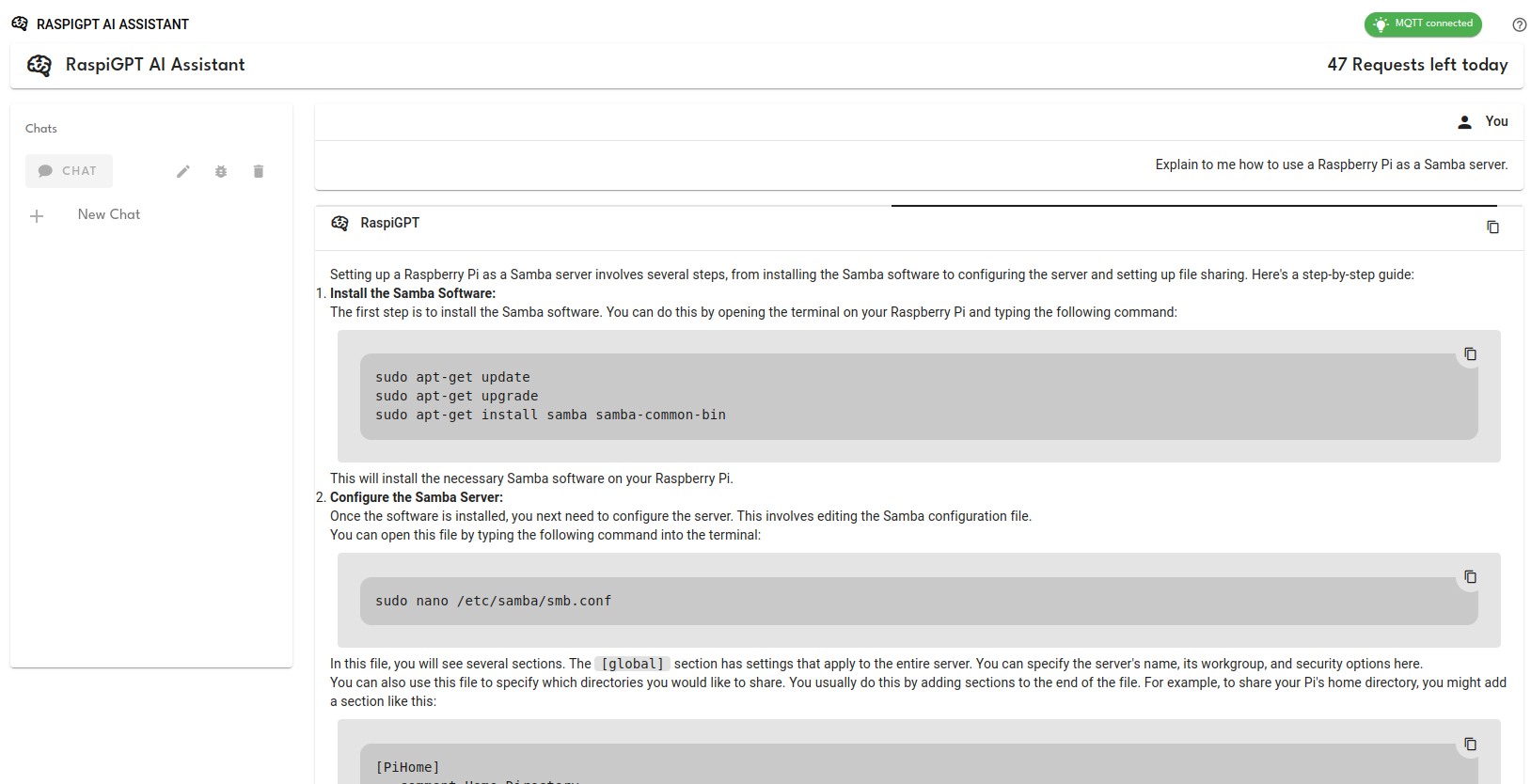This screenshot has width=1531, height=784.
Task: Click the 47 Requests left today counter
Action: point(1416,65)
